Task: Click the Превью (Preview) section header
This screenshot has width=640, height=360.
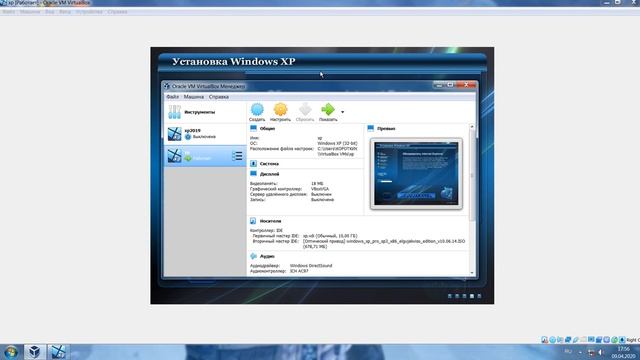Action: coord(386,129)
